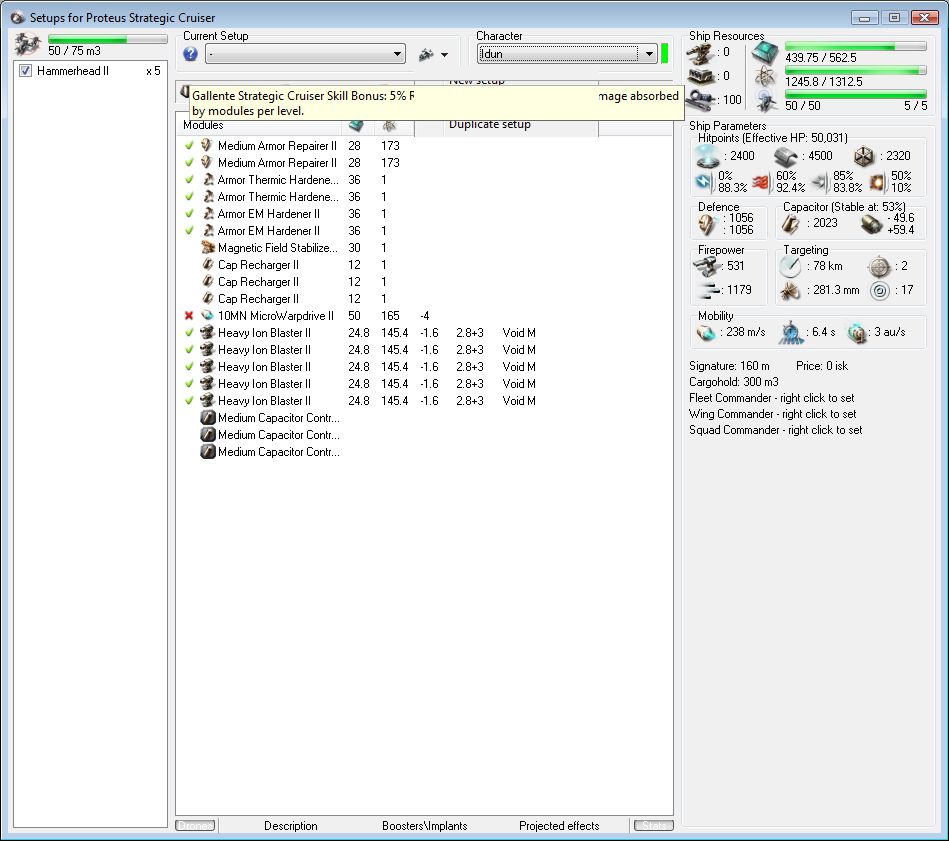Click the drone bay capacity bar 50 / 75 m3

(x=107, y=39)
